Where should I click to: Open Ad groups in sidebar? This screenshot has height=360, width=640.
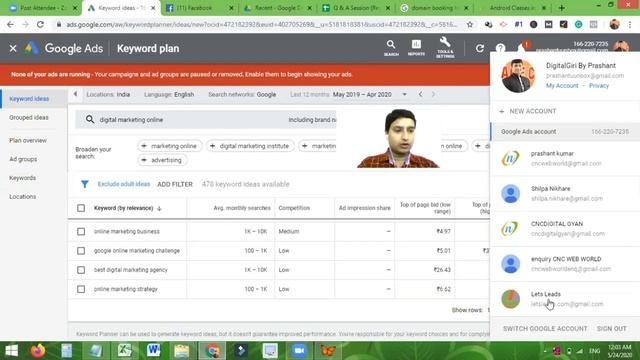[x=23, y=159]
